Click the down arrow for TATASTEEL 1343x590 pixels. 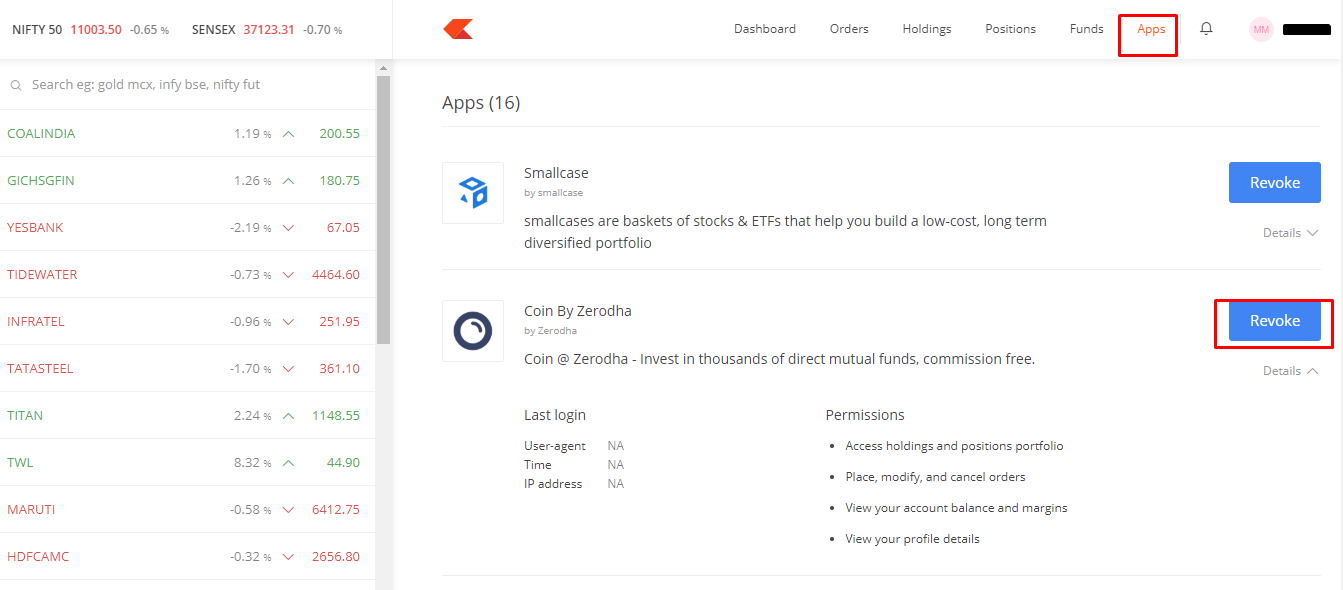tap(289, 369)
